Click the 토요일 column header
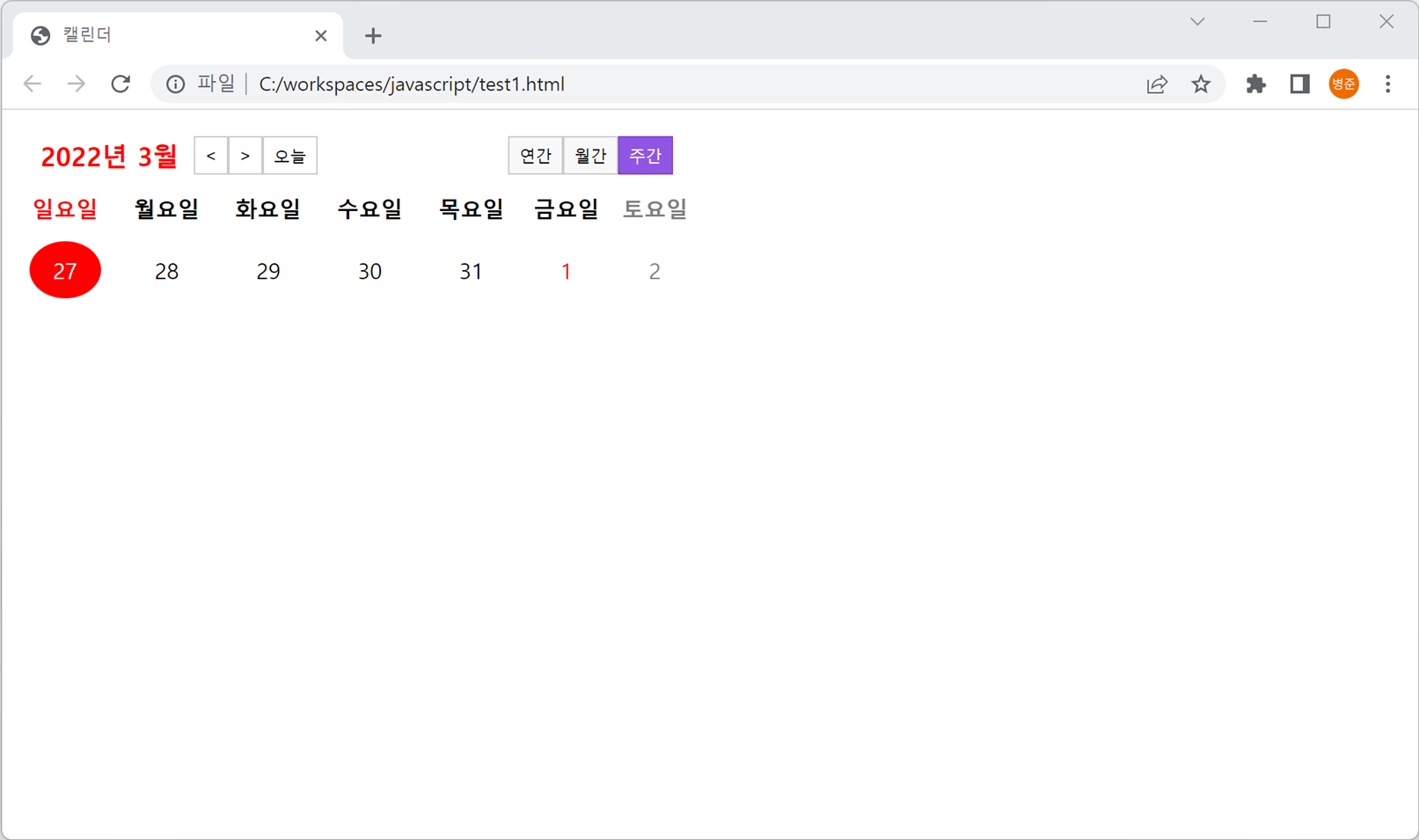 pyautogui.click(x=655, y=209)
